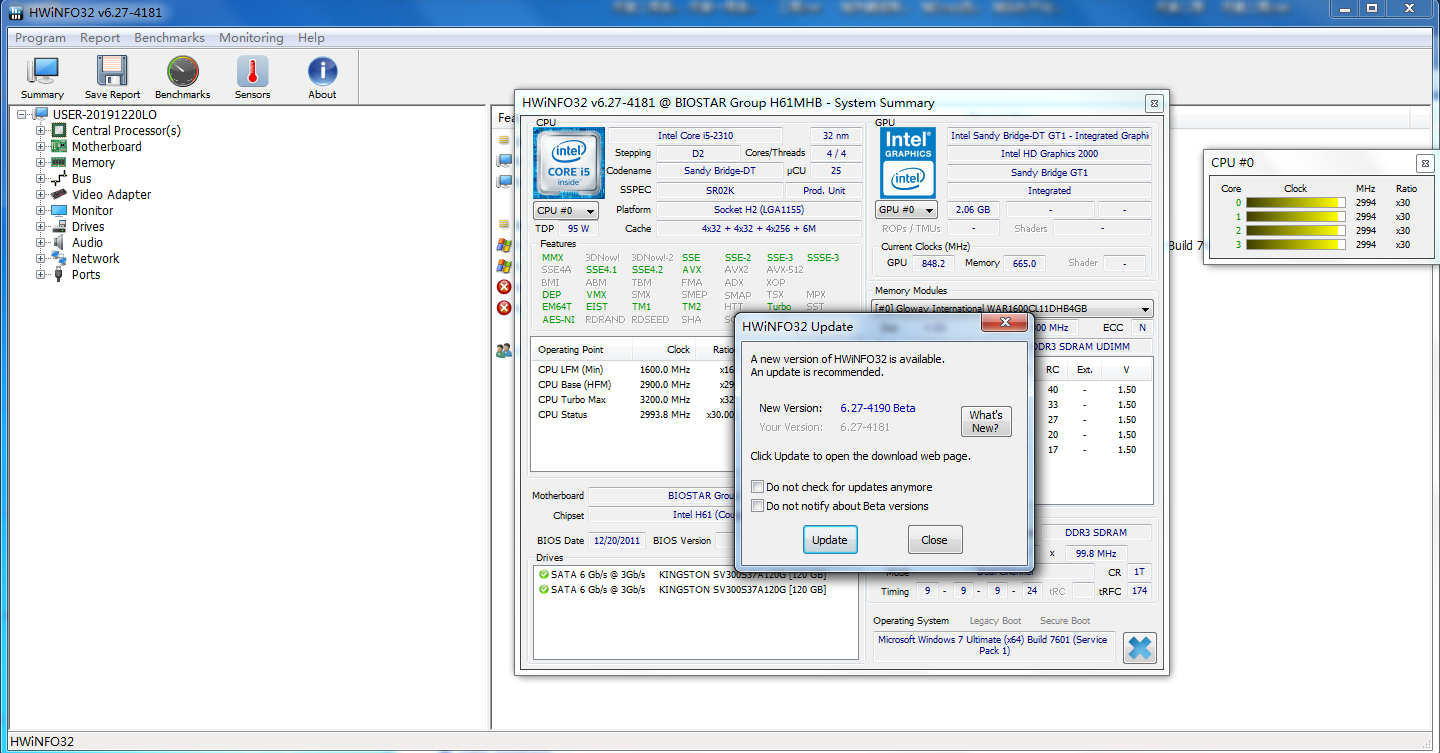This screenshot has height=753, width=1440.
Task: Select the Network tree item label
Action: pyautogui.click(x=96, y=258)
